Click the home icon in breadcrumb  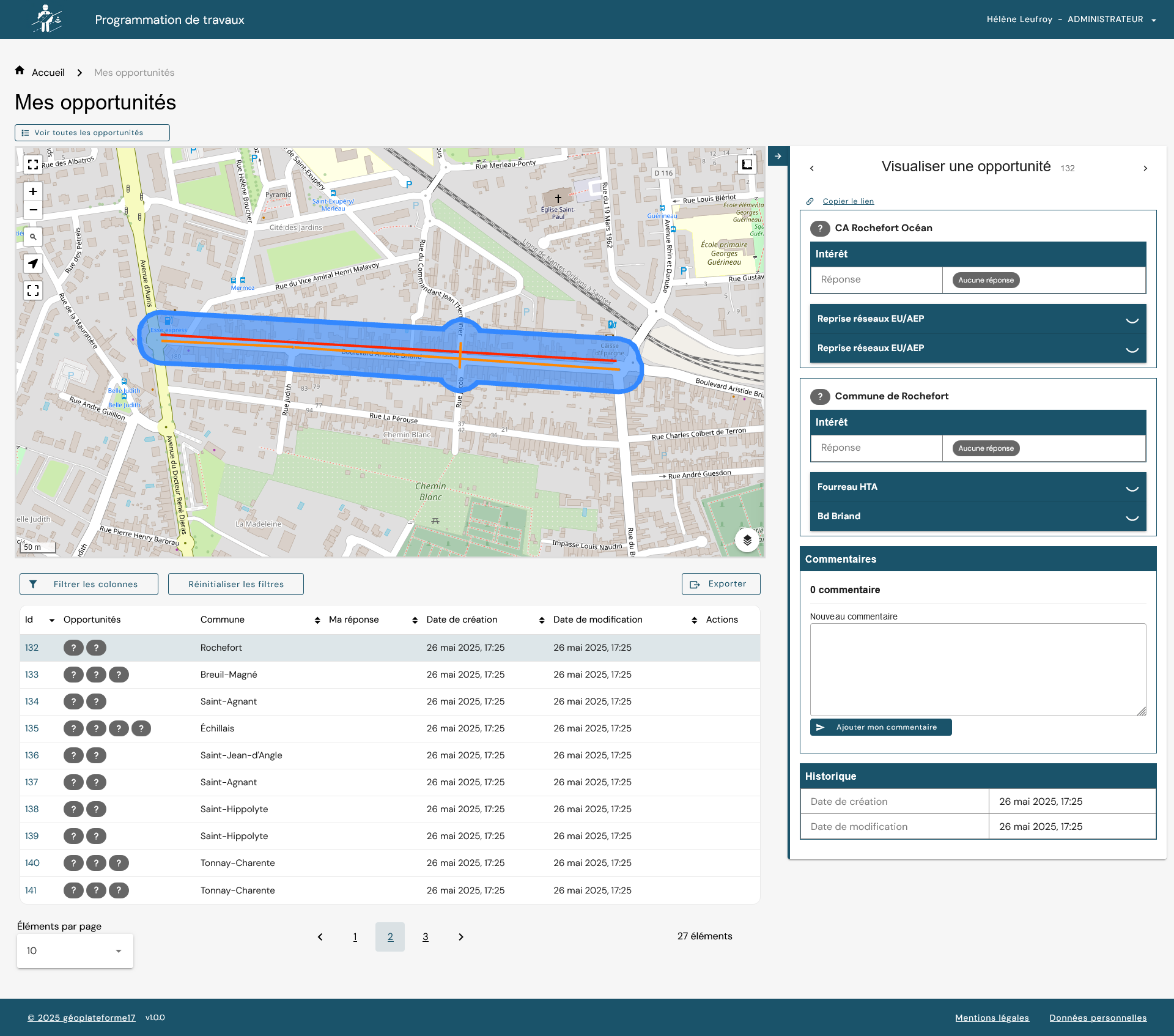[20, 71]
